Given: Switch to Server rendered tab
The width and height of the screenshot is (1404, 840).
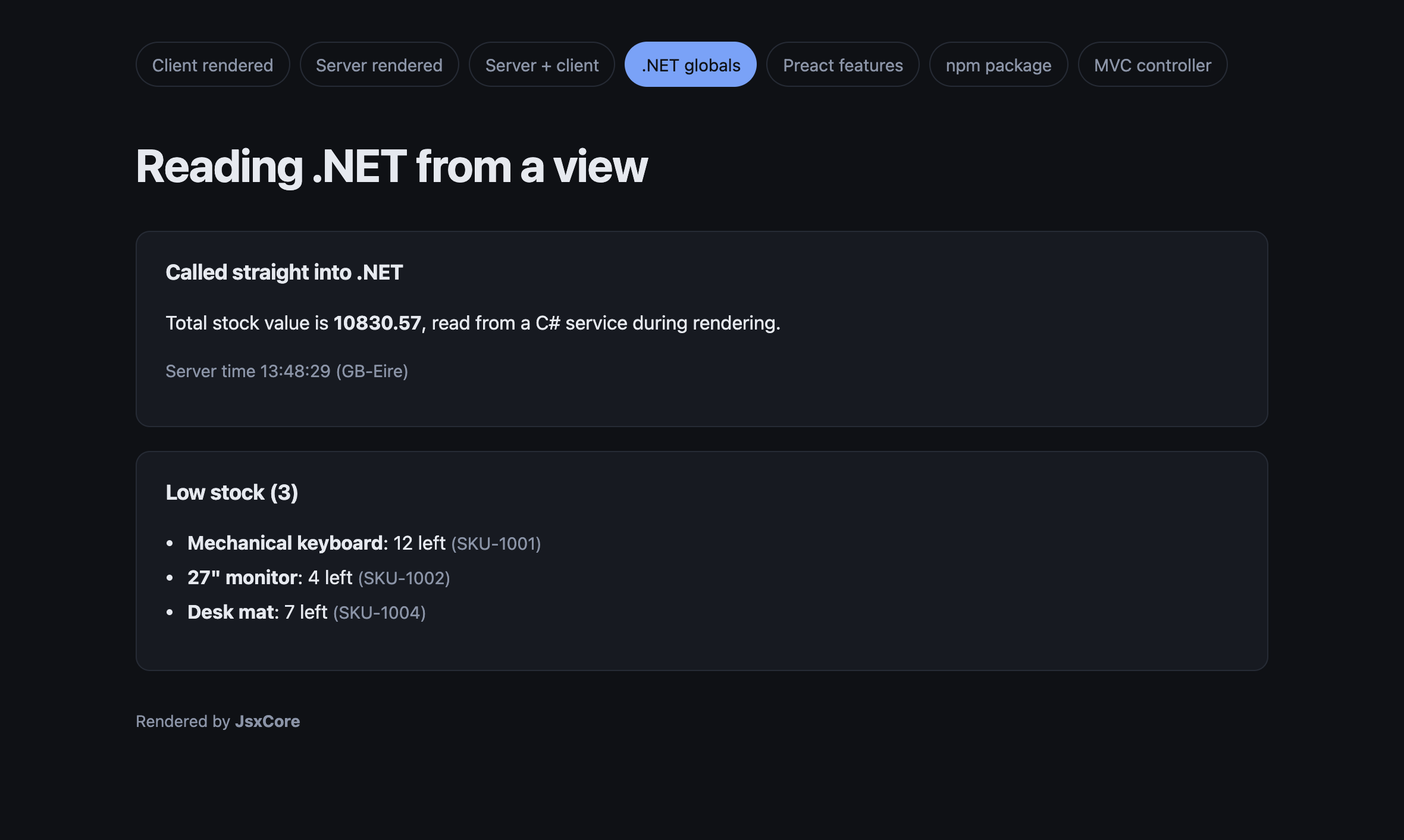Looking at the screenshot, I should coord(379,65).
